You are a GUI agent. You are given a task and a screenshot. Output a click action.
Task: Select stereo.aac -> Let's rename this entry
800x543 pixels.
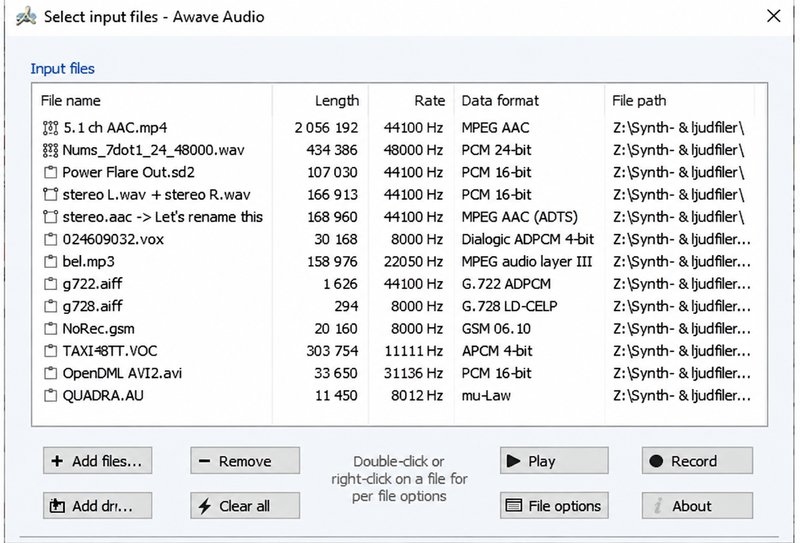(x=162, y=217)
